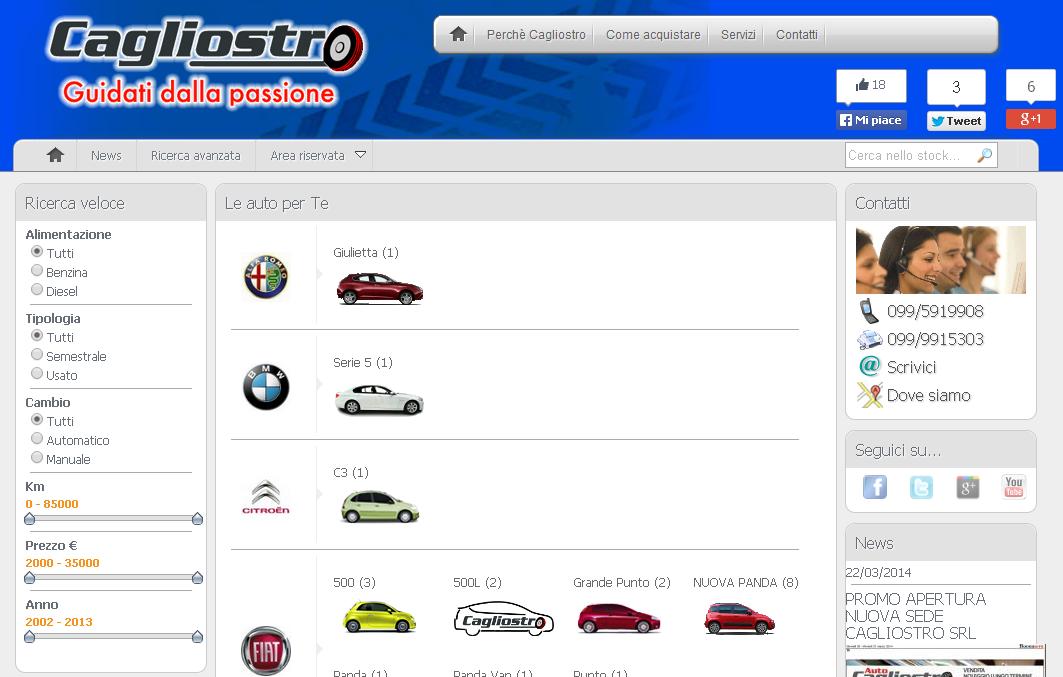Click the Km slider left handle
This screenshot has width=1063, height=677.
point(29,519)
